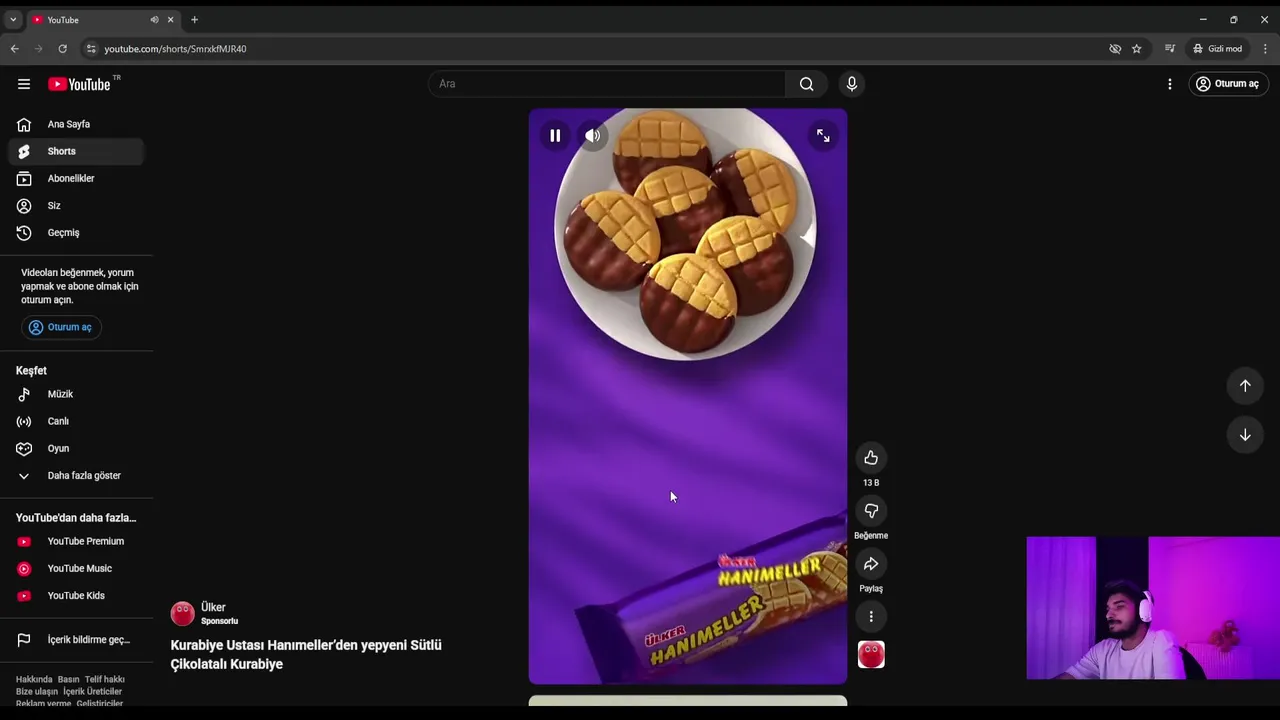Click the Basın footer link

point(68,679)
